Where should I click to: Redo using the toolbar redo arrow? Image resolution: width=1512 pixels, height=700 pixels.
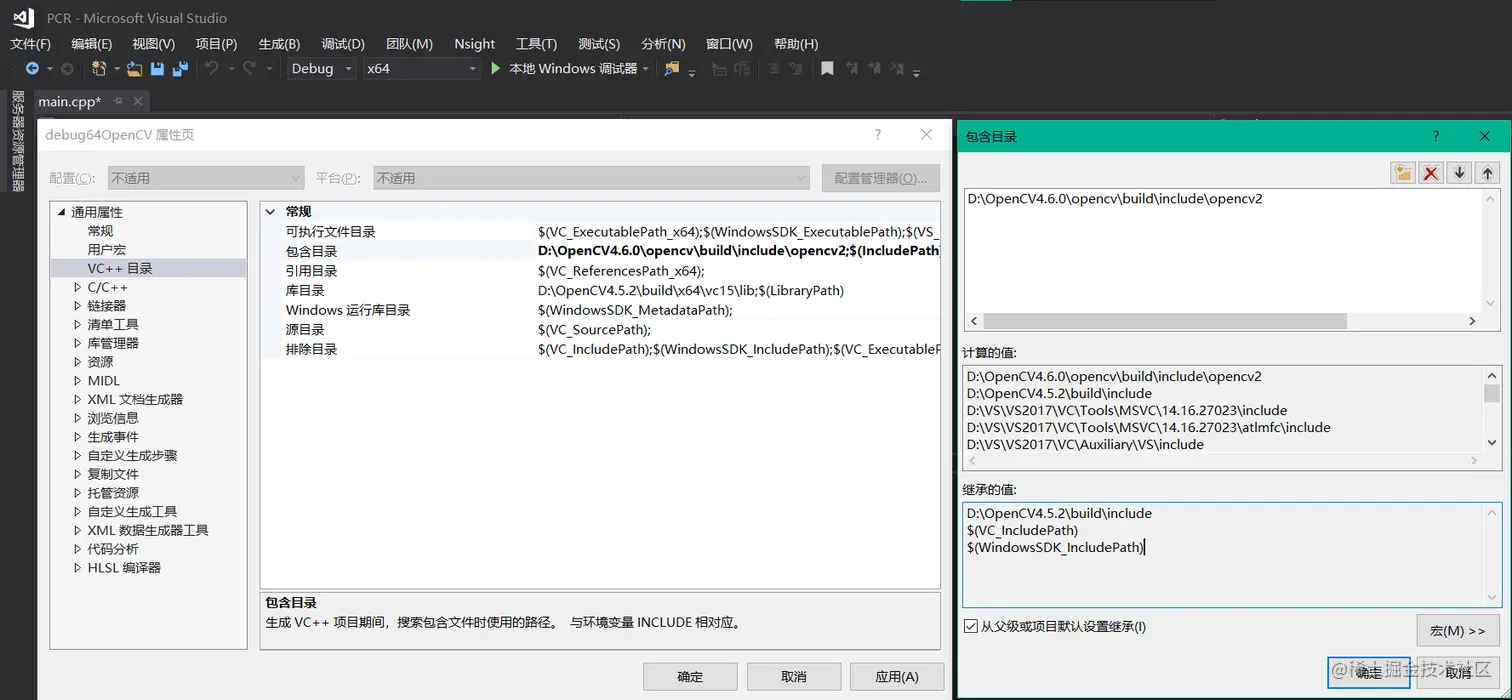click(249, 68)
